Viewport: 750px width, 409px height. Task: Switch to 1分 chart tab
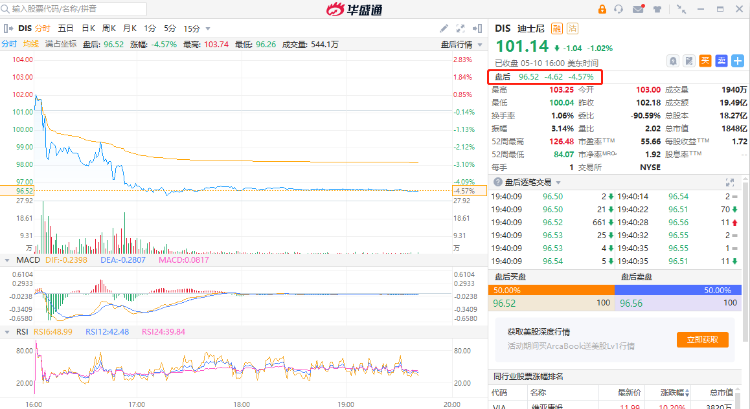tap(150, 28)
